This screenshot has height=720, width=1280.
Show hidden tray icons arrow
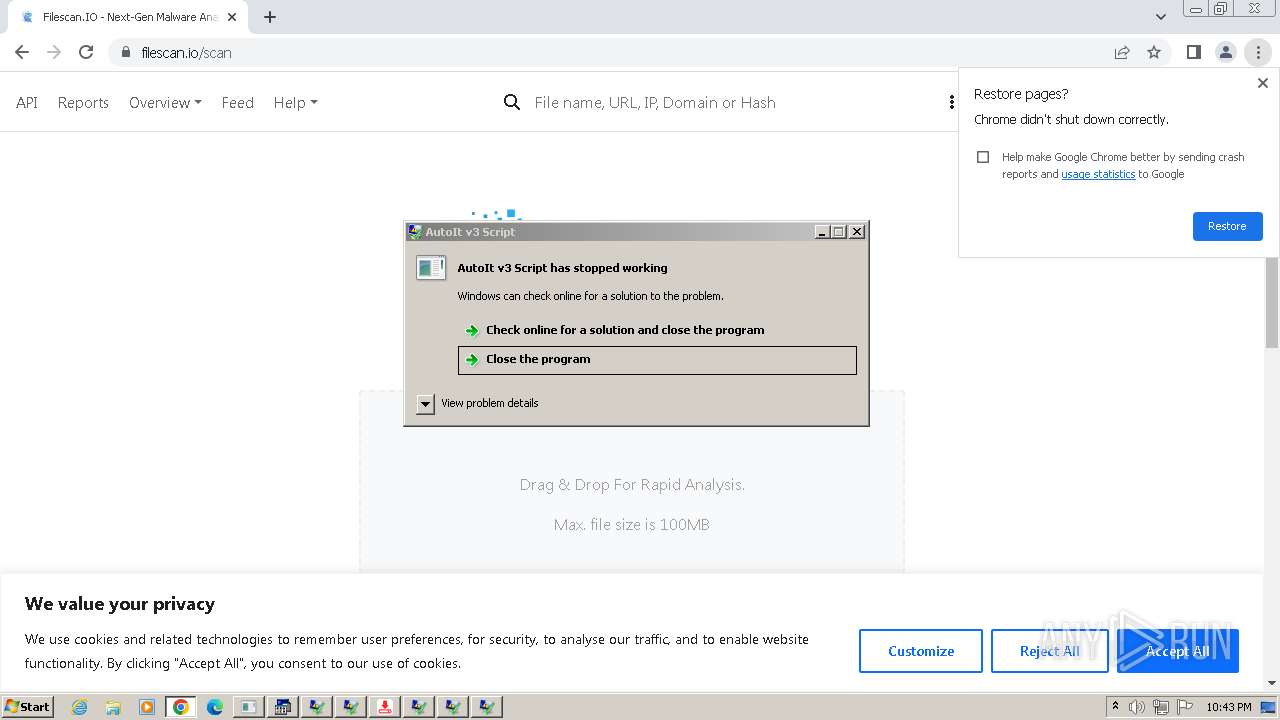pyautogui.click(x=1115, y=706)
